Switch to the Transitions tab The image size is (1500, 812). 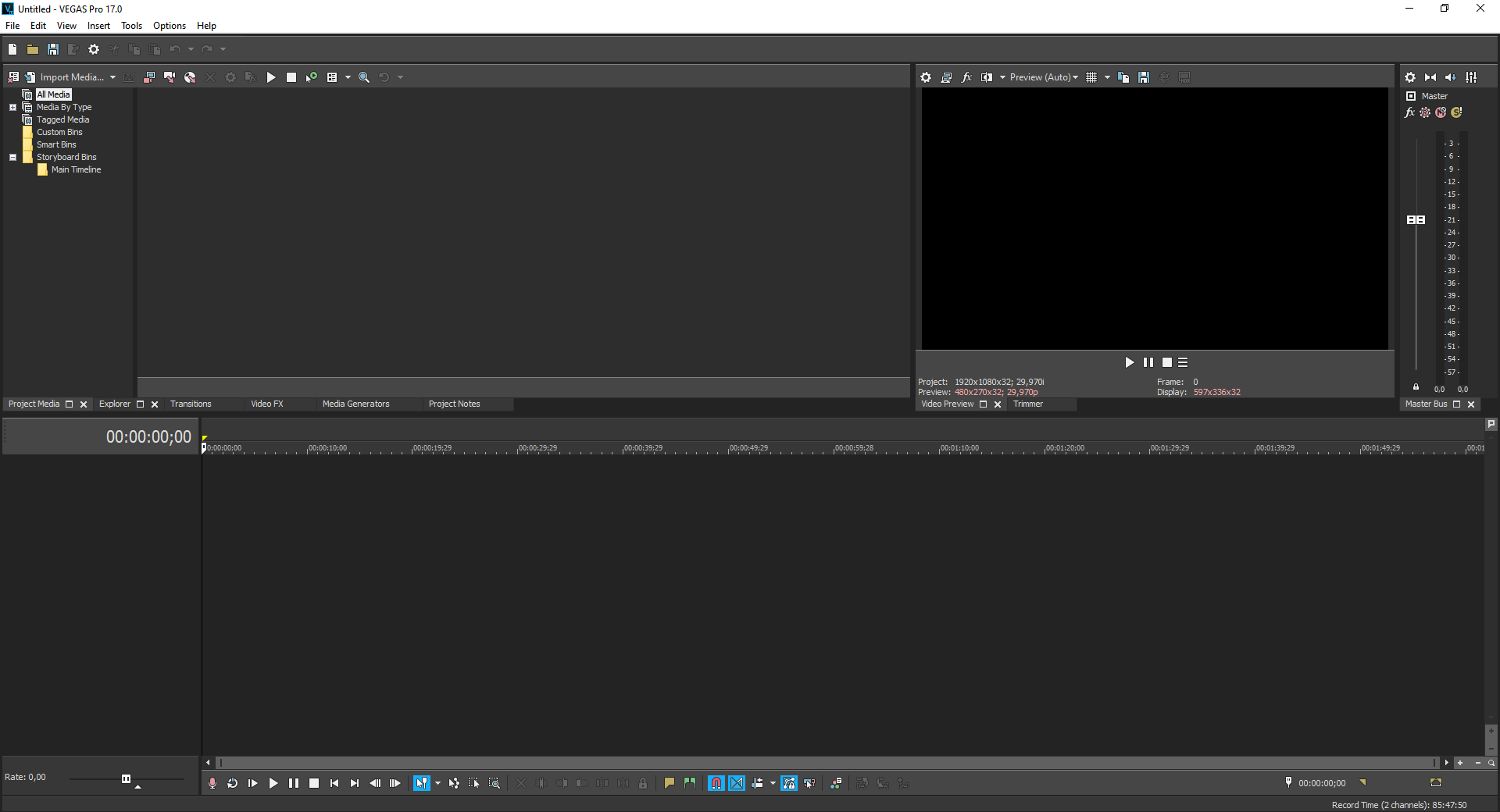191,404
